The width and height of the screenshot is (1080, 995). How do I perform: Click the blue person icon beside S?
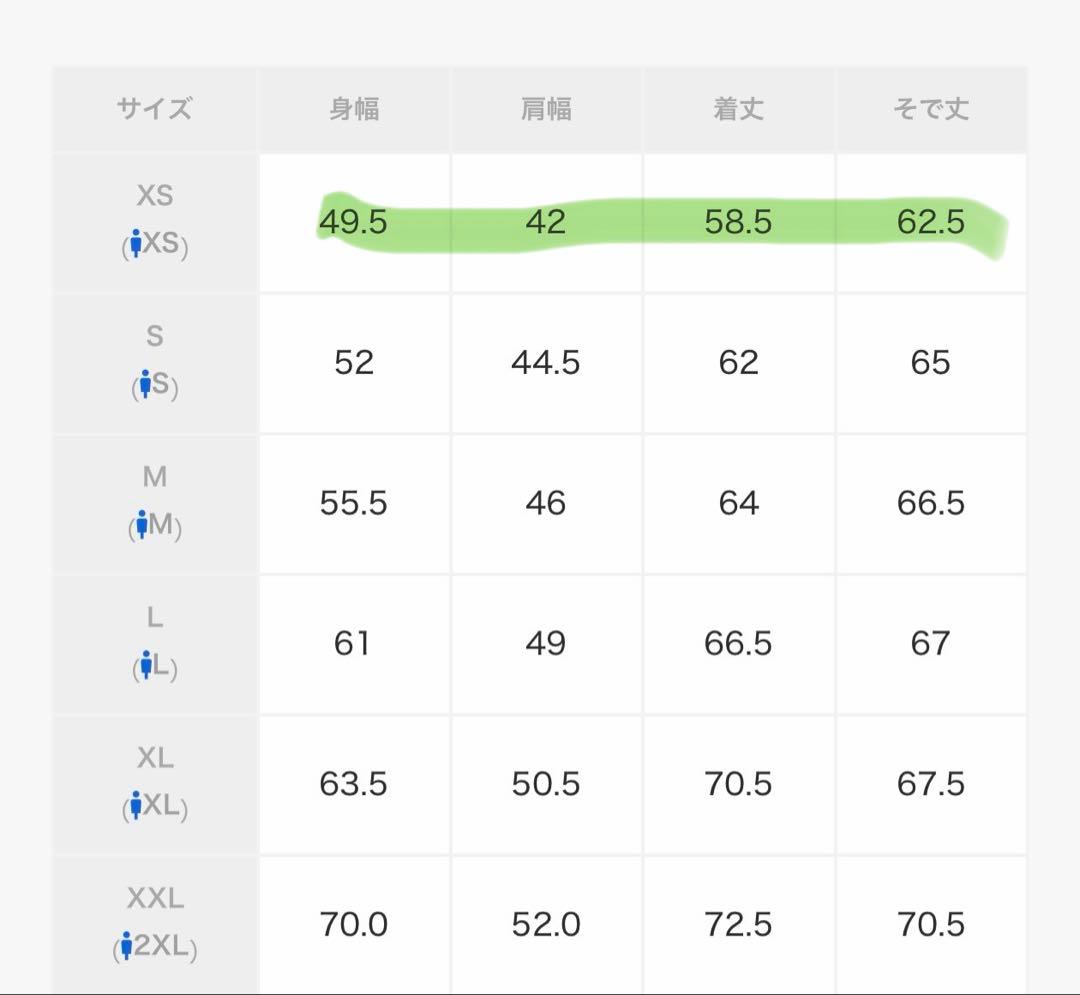(x=145, y=384)
